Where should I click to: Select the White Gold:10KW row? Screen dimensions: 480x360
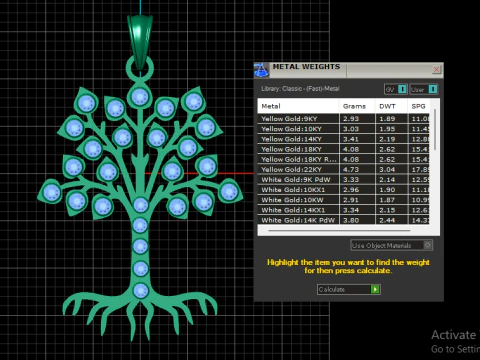pos(343,200)
